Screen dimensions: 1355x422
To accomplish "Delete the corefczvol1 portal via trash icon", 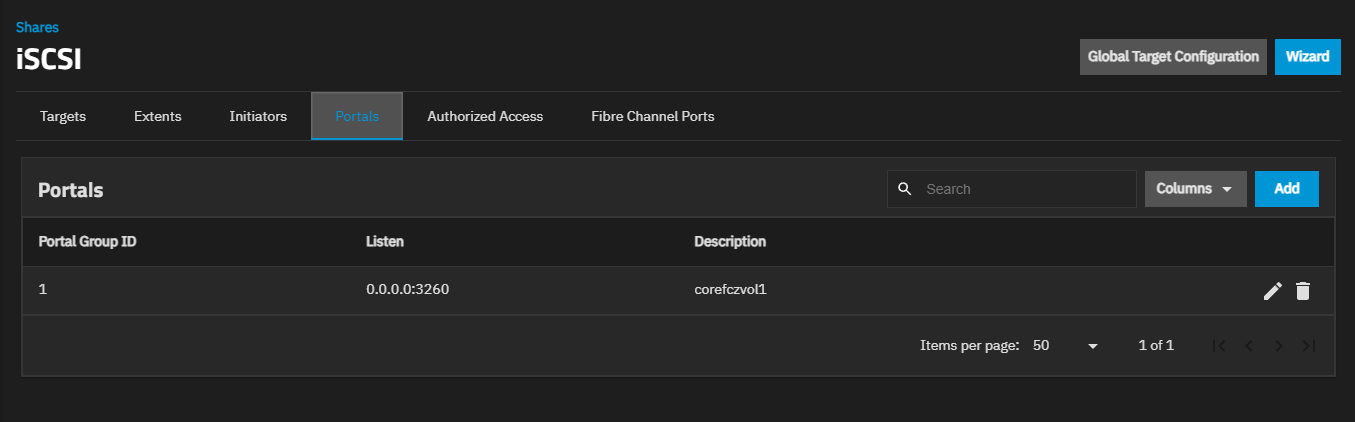I will click(1302, 291).
